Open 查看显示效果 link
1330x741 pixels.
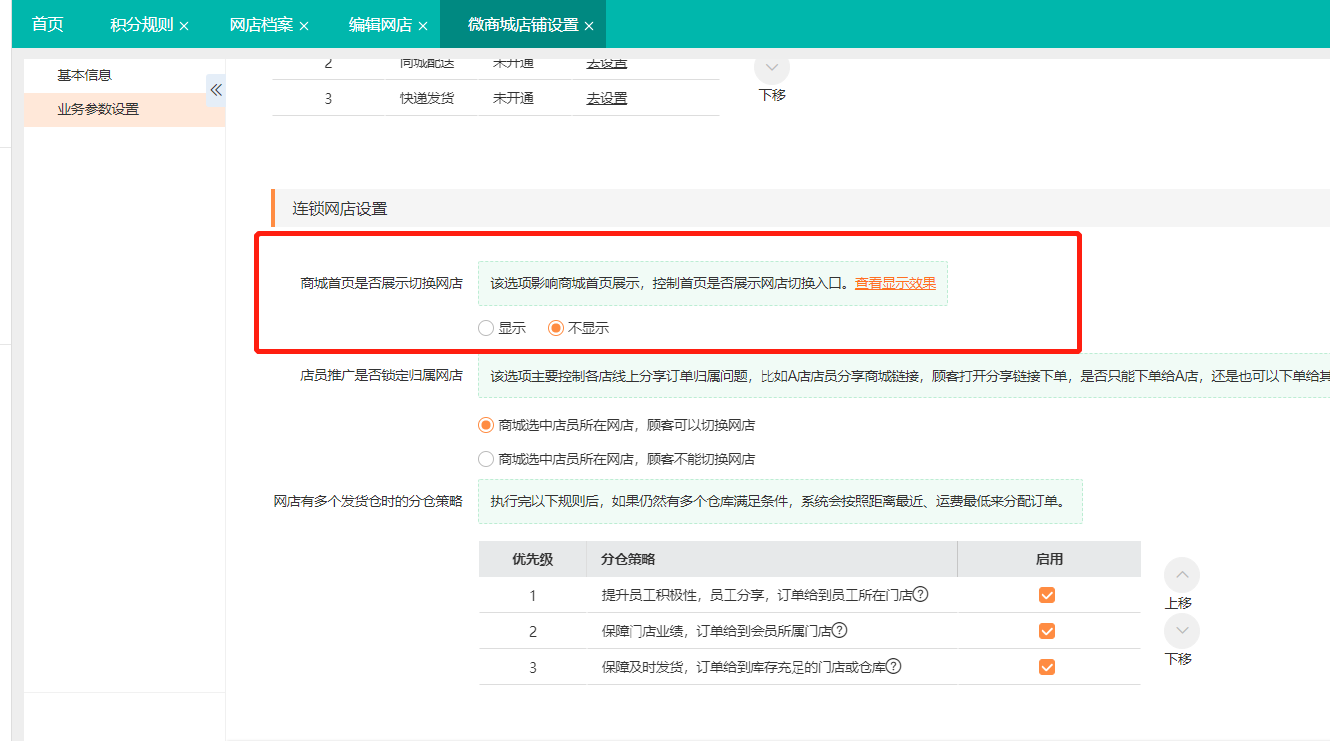click(x=895, y=283)
